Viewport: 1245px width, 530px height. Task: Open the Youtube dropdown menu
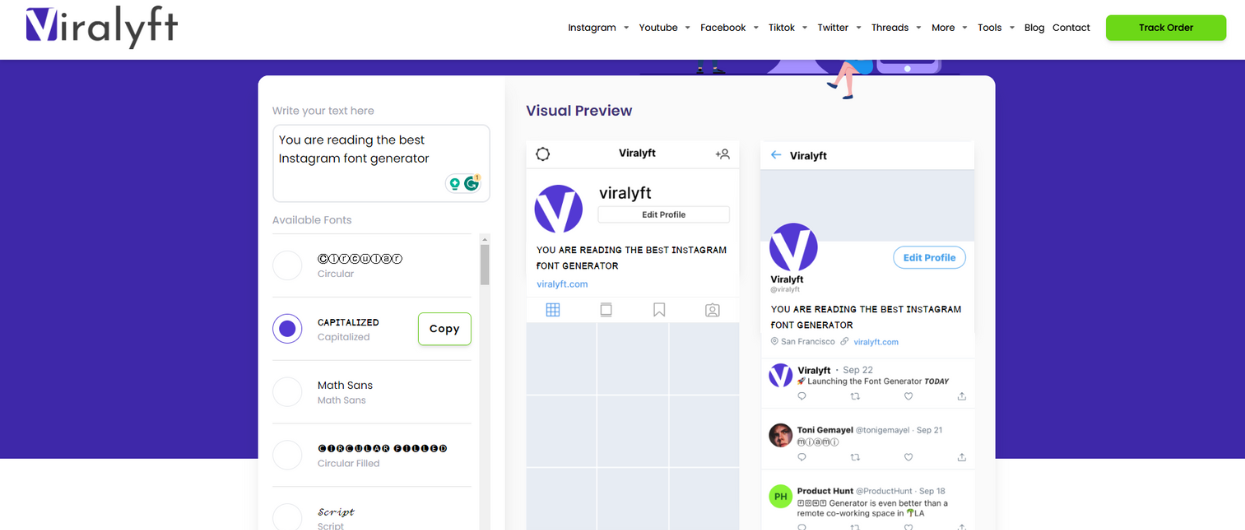664,28
